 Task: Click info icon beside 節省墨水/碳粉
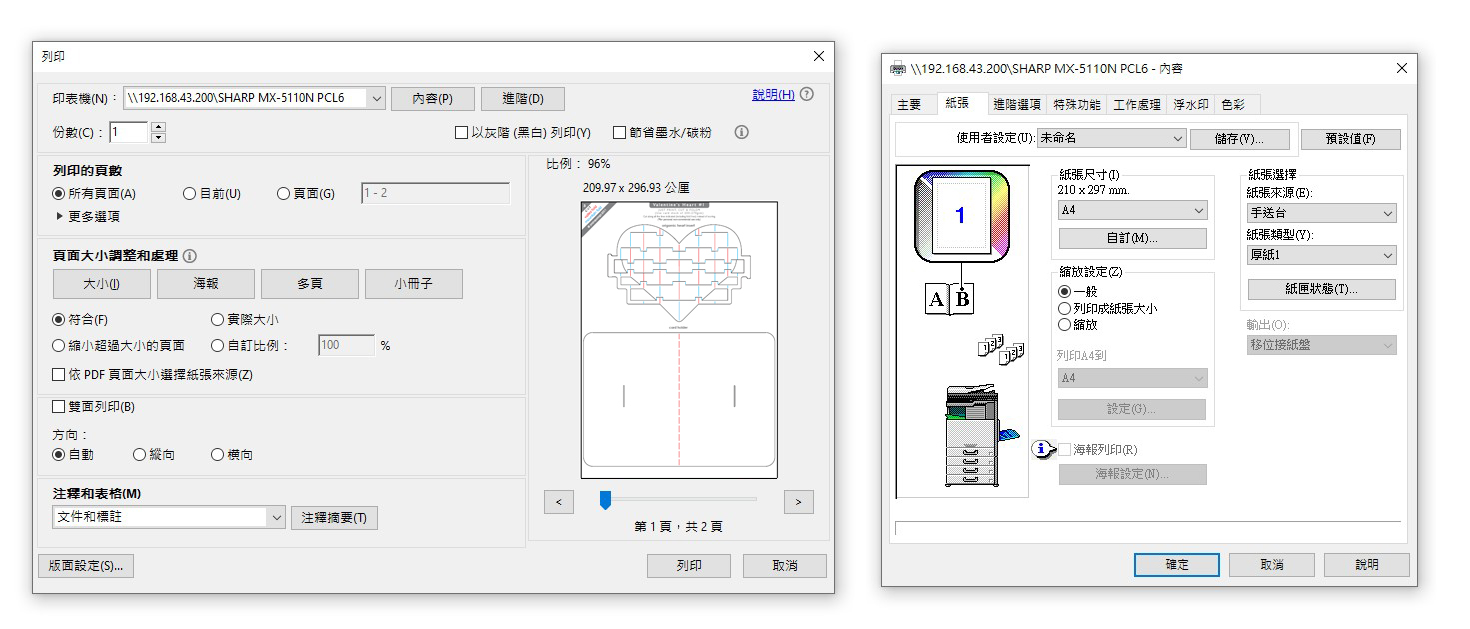click(741, 132)
